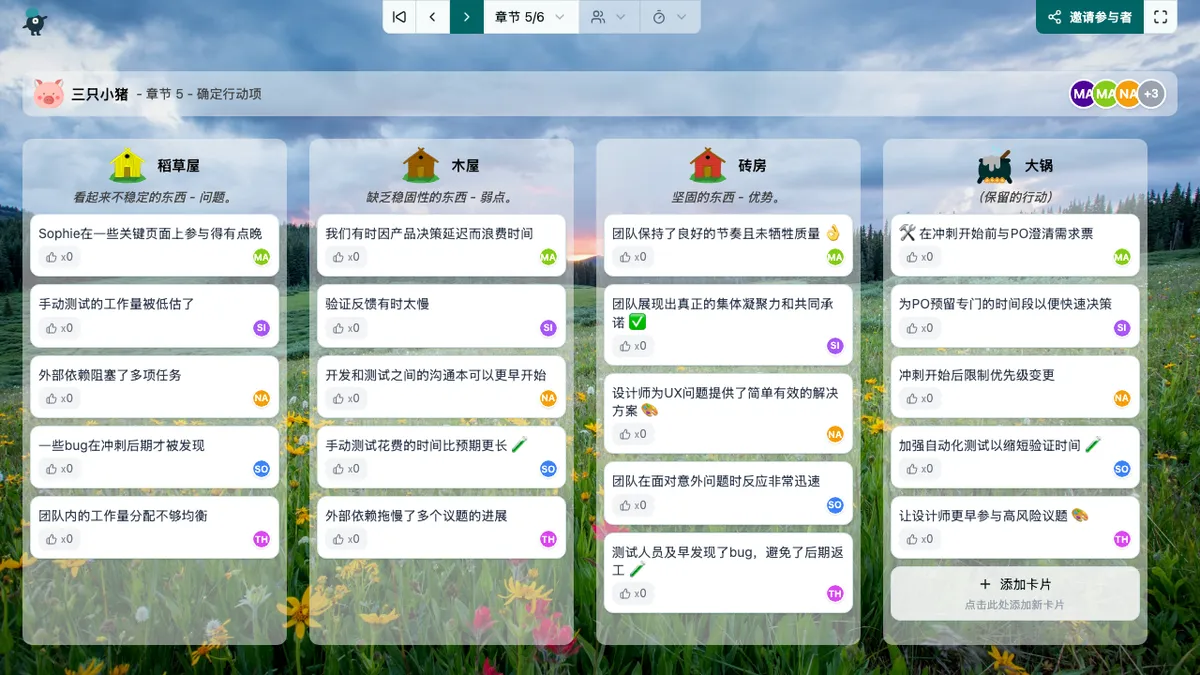Go to previous chapter arrow
This screenshot has width=1200, height=675.
coord(433,17)
